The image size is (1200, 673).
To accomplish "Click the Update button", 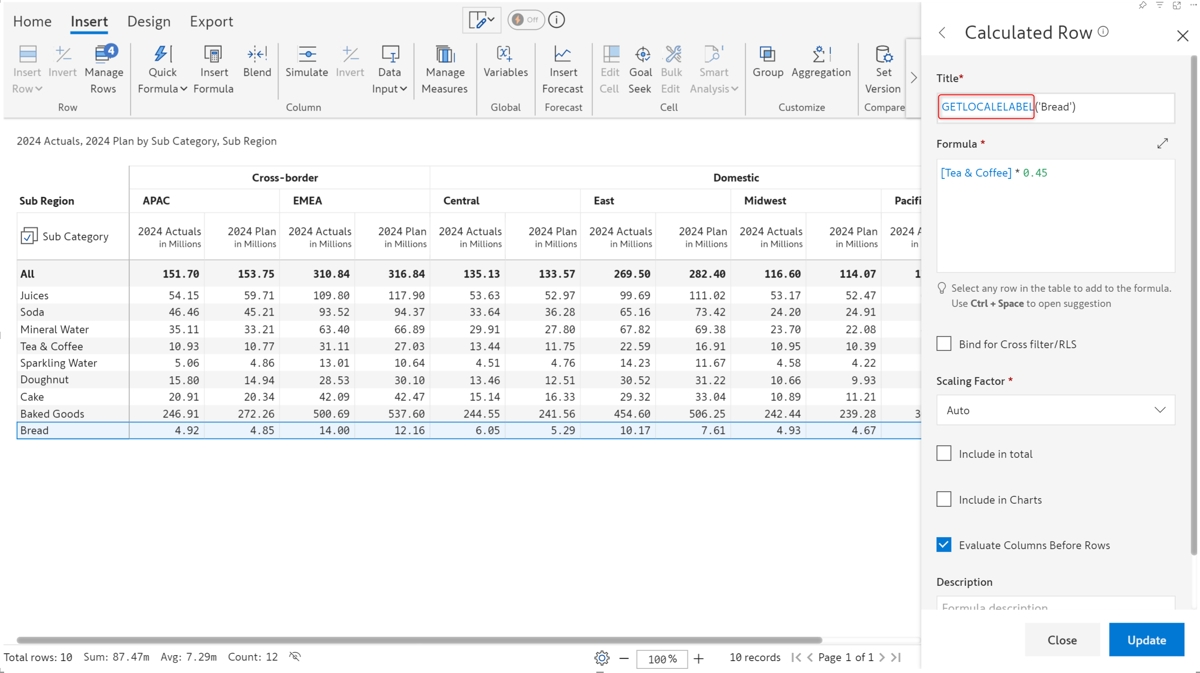I will [x=1146, y=640].
